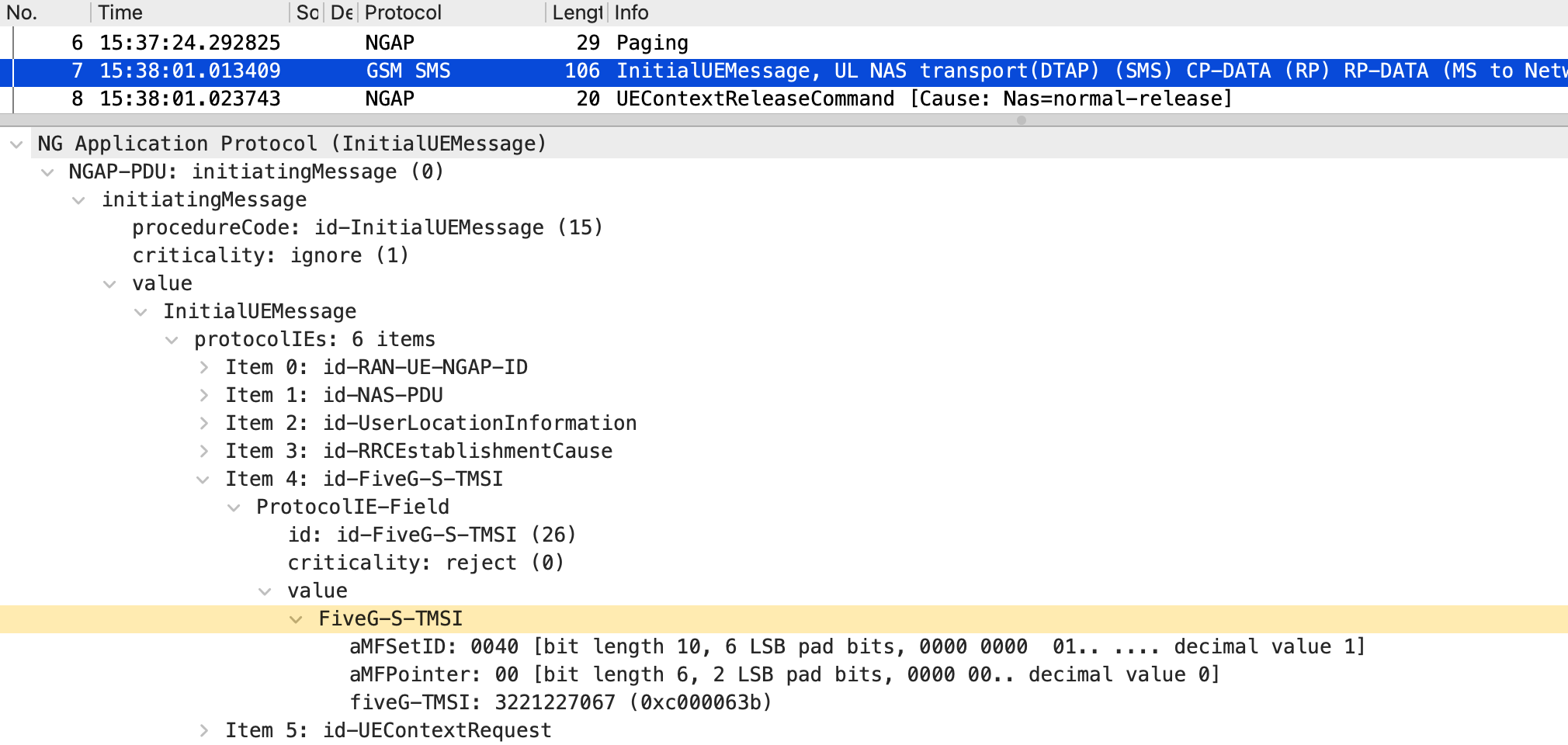Image resolution: width=1568 pixels, height=745 pixels.
Task: Sort packets by Time column header
Action: click(121, 12)
